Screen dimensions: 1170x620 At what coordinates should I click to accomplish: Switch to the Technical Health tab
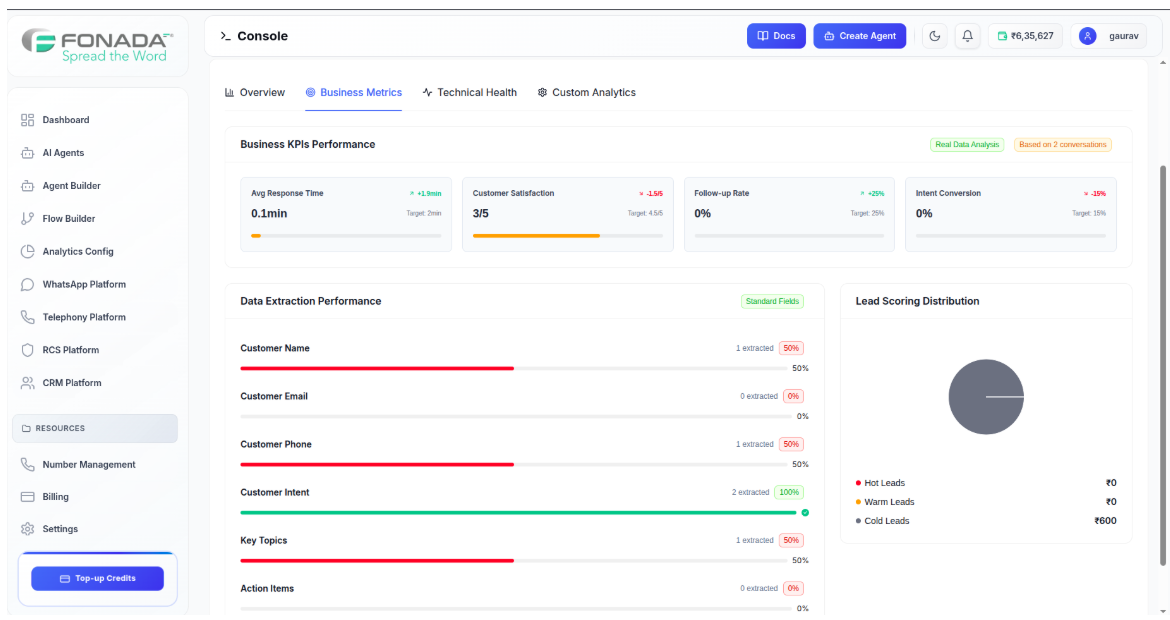click(469, 93)
